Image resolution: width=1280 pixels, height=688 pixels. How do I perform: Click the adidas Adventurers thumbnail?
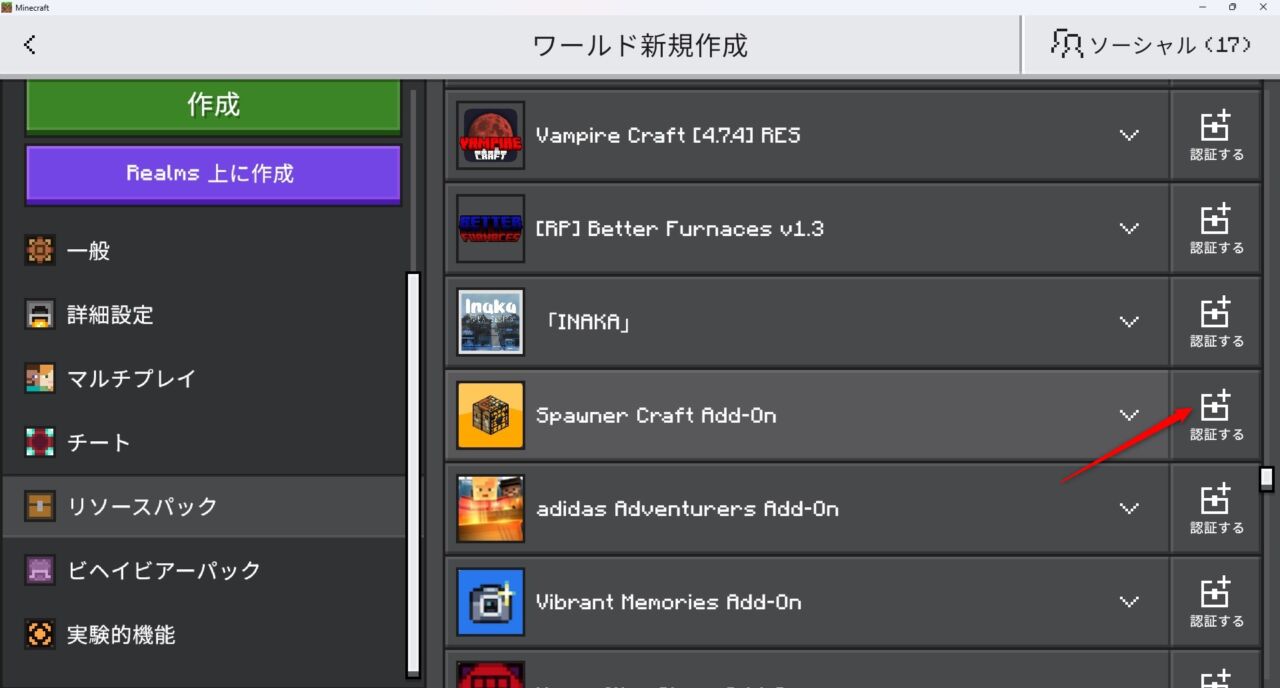tap(490, 509)
